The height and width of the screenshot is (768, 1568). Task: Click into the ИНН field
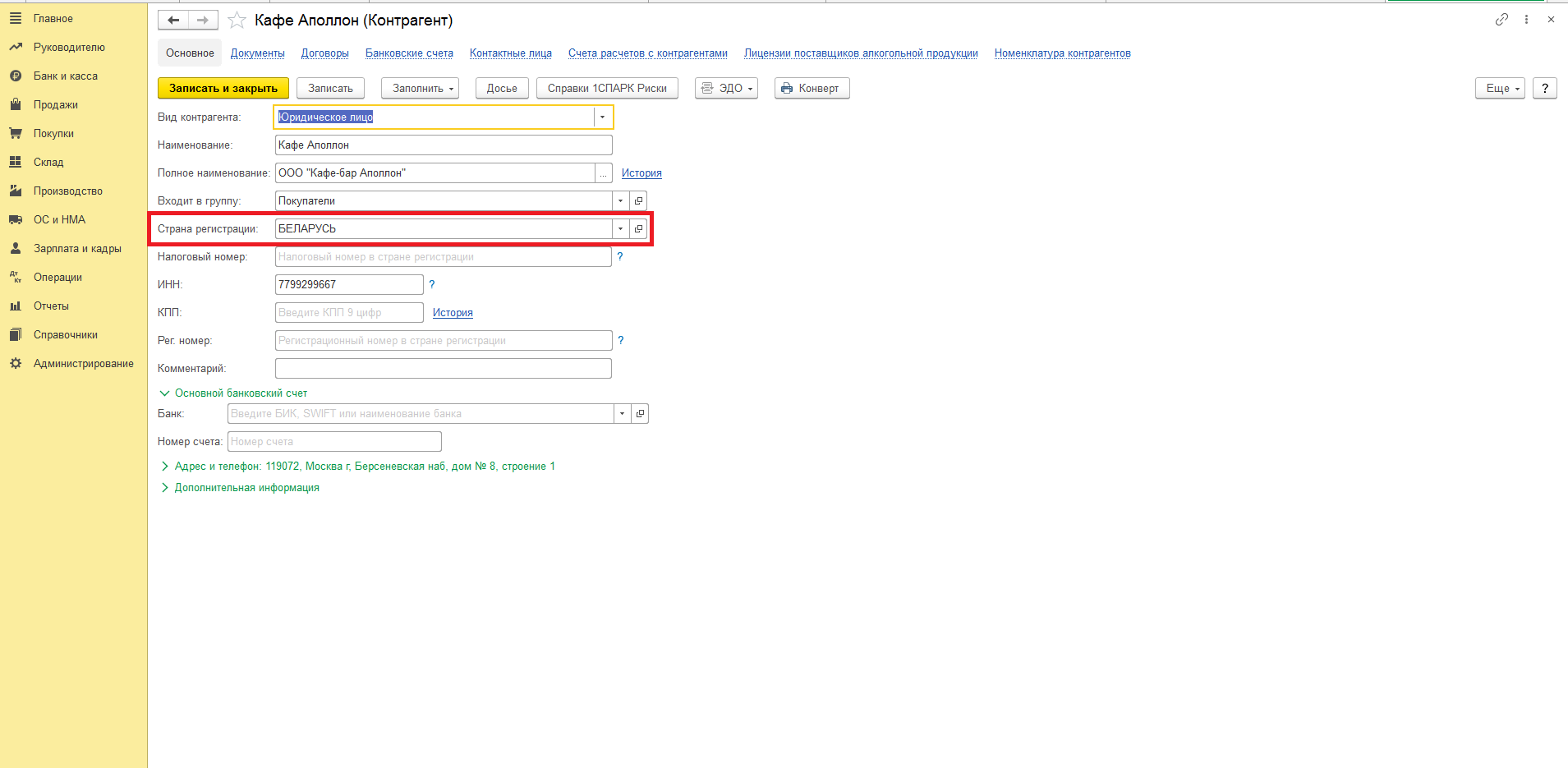349,284
